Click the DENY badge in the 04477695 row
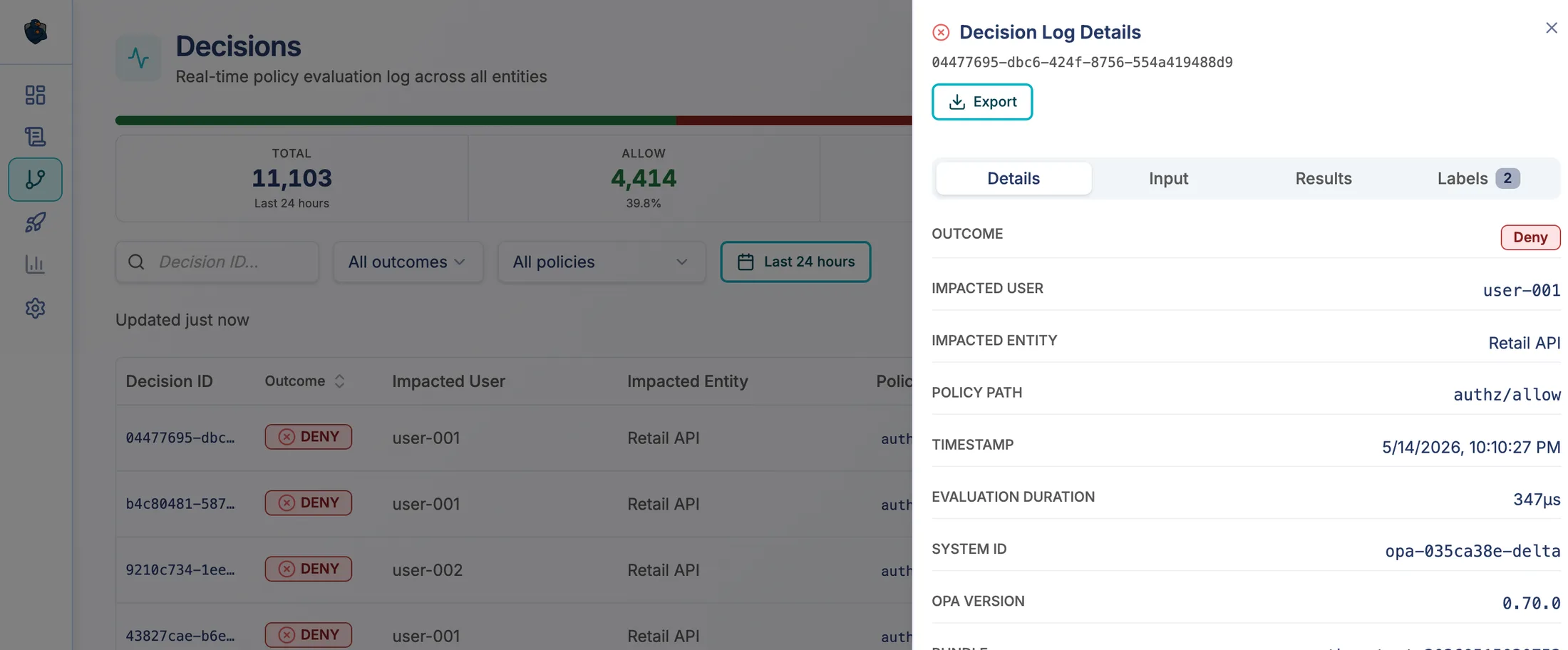 pyautogui.click(x=308, y=437)
